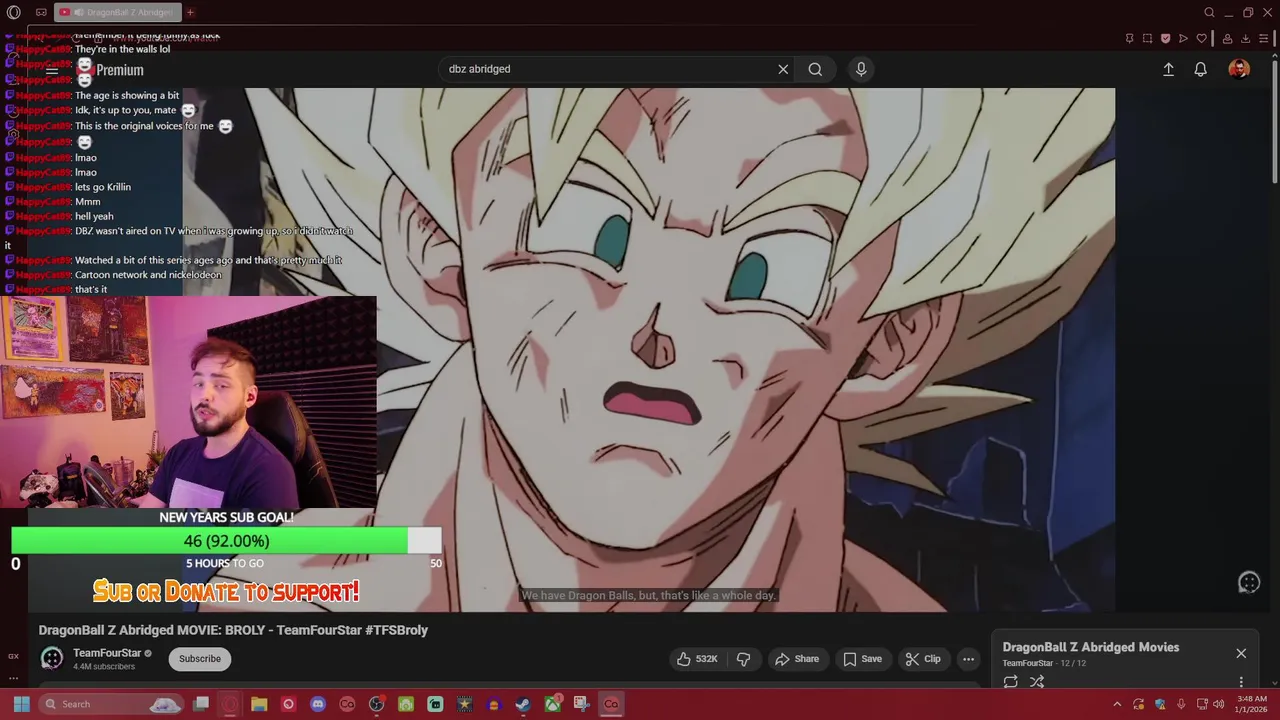Open the YouTube create/upload icon

tap(1168, 69)
